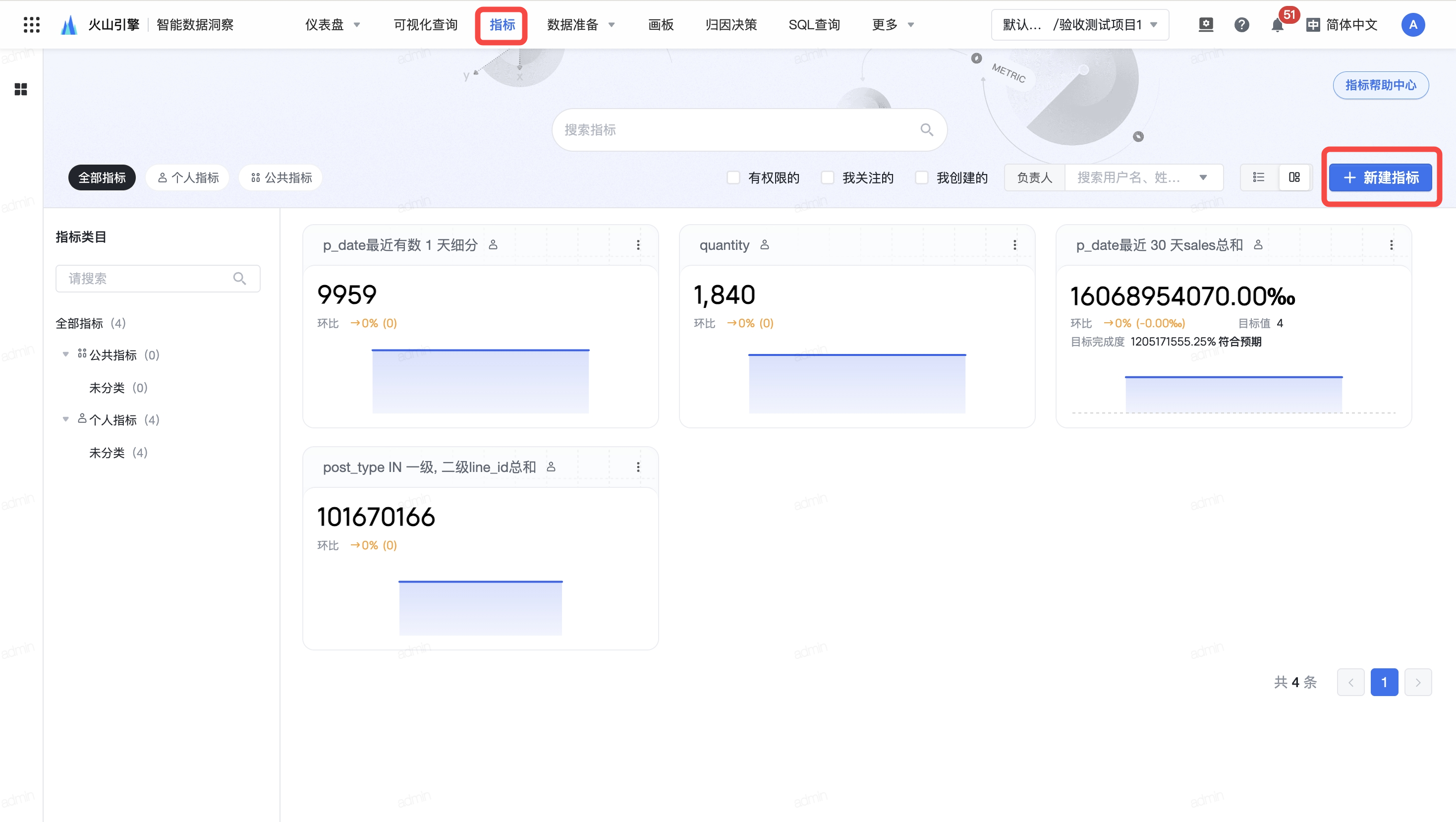
Task: Open the help question mark icon
Action: (1241, 25)
